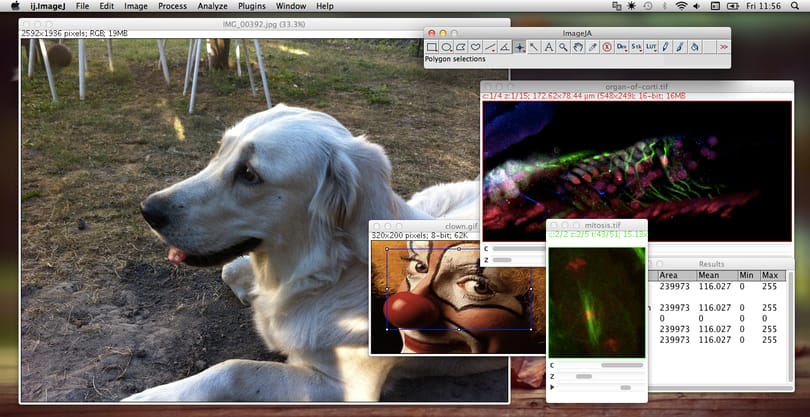Pick the Freehand selection tool
The image size is (810, 417).
[x=475, y=47]
